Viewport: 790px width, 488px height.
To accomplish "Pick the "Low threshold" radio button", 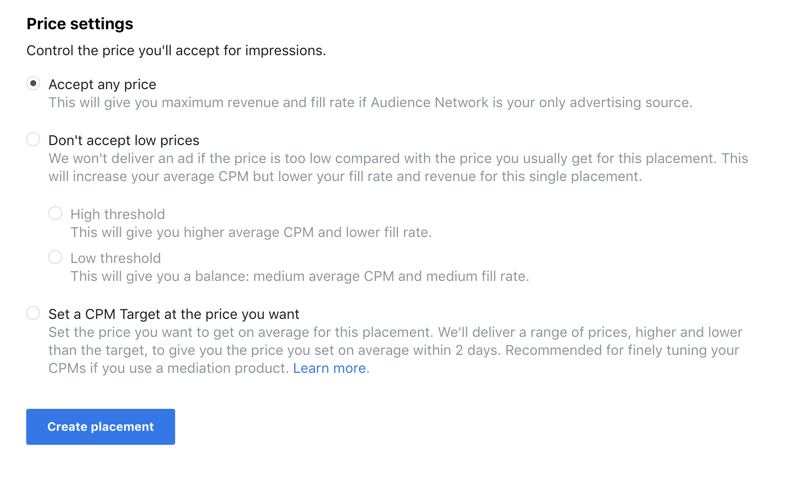I will click(x=55, y=257).
